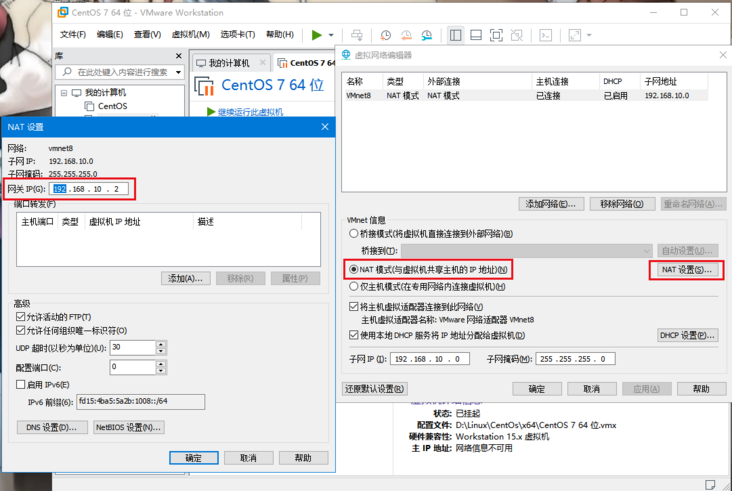Open the 选项卡(T) menu
Viewport: 732px width, 491px height.
238,35
